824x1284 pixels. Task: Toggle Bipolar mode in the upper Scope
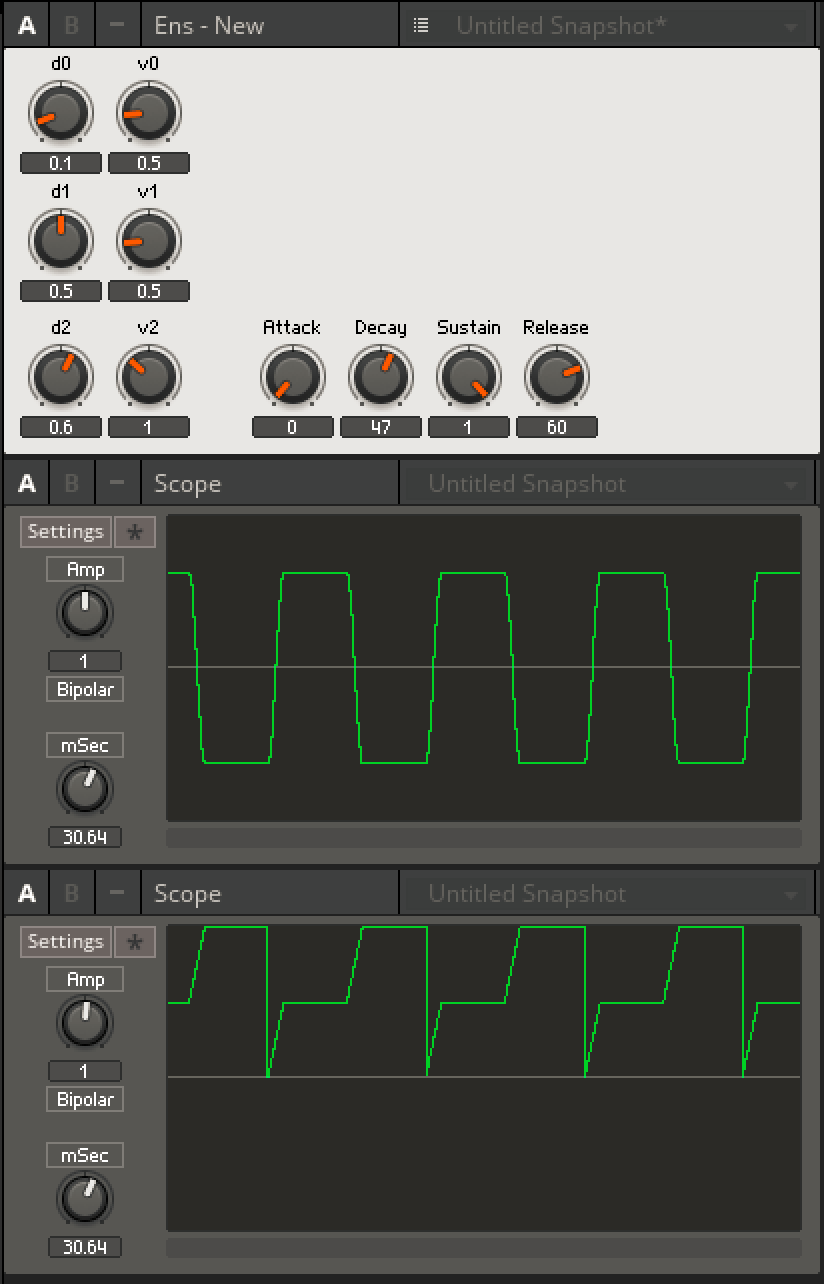click(x=85, y=689)
